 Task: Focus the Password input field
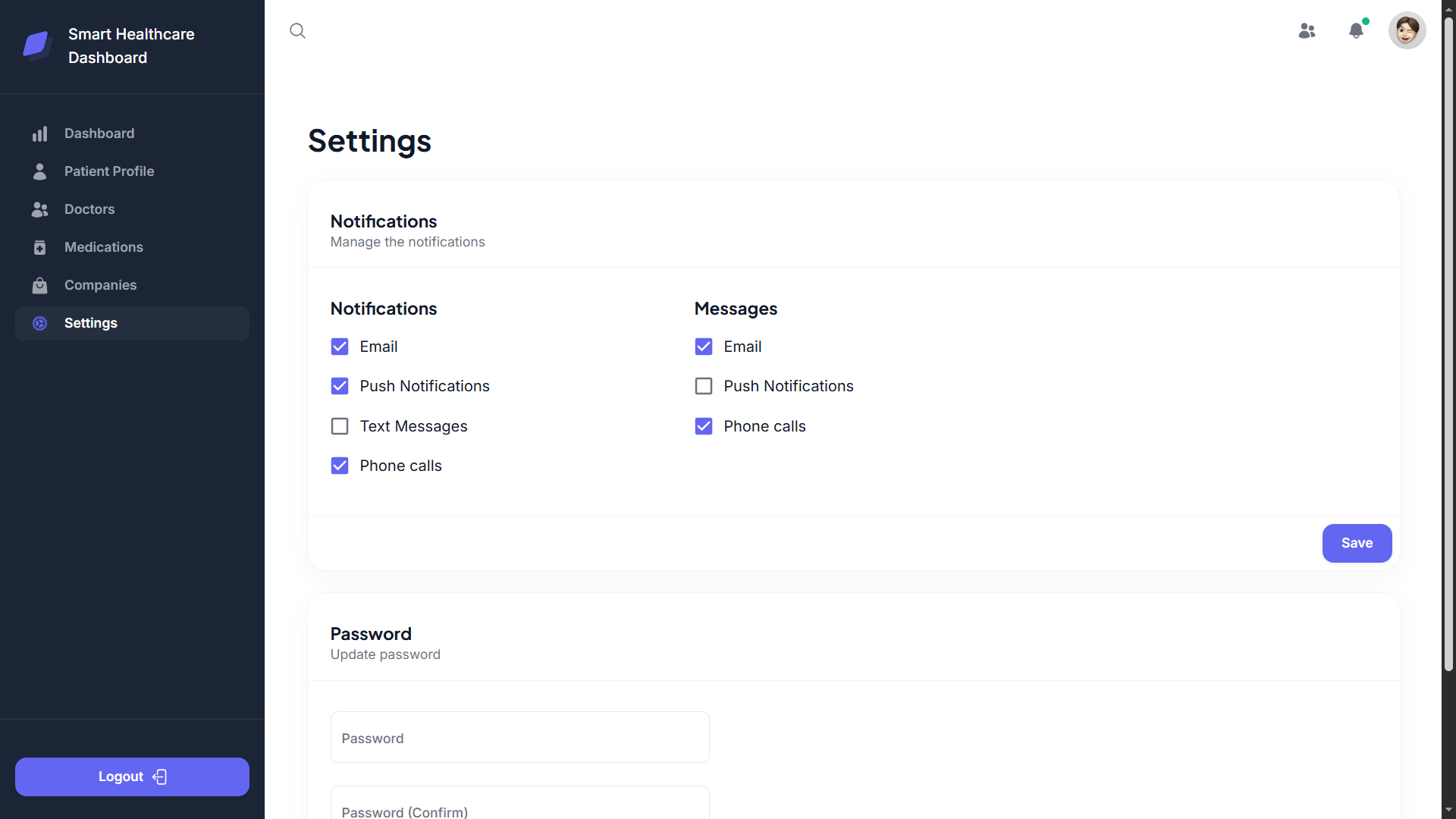[520, 737]
